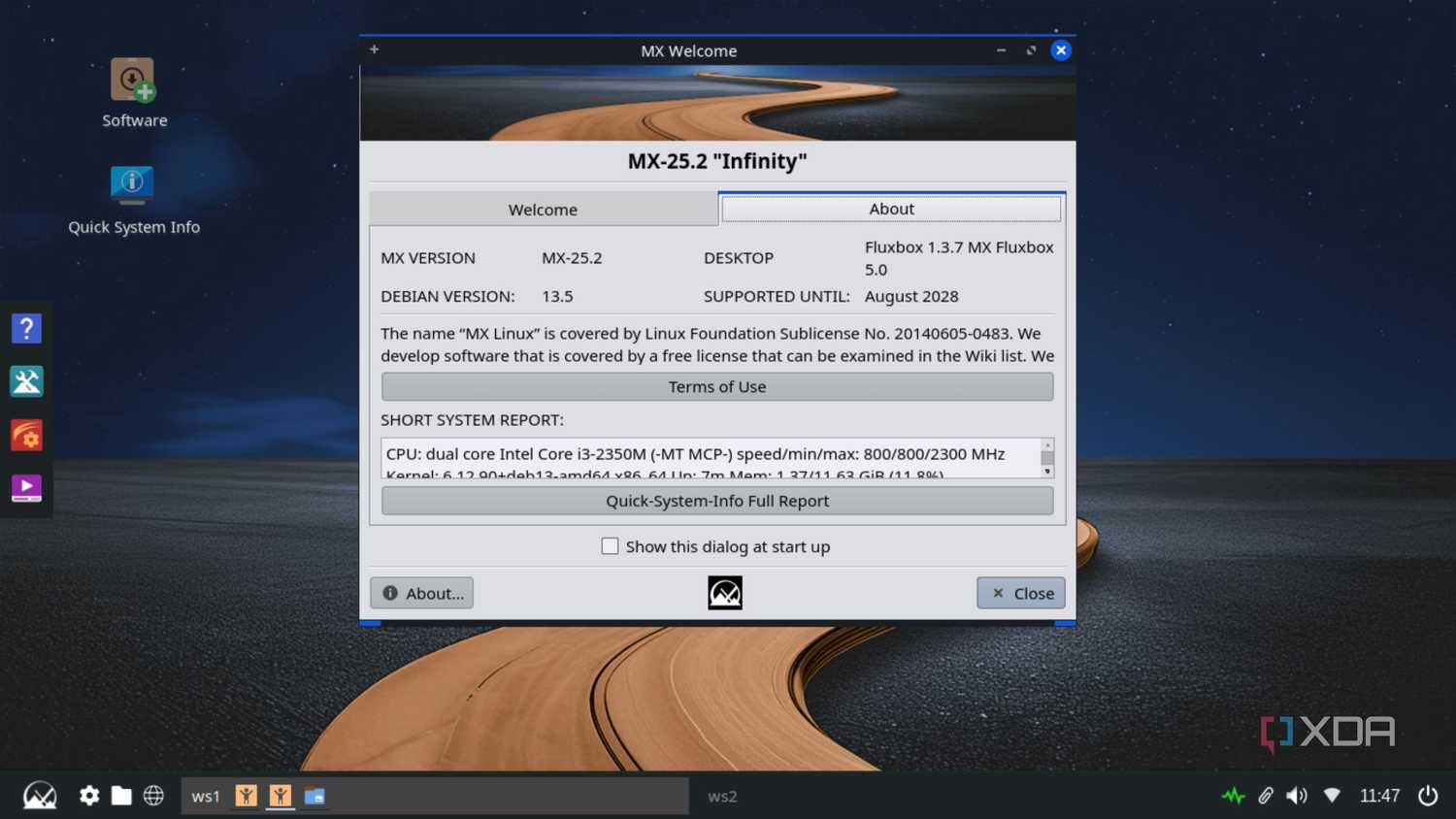This screenshot has height=819, width=1456.
Task: Click the system report scrollbar up arrow
Action: pos(1047,444)
